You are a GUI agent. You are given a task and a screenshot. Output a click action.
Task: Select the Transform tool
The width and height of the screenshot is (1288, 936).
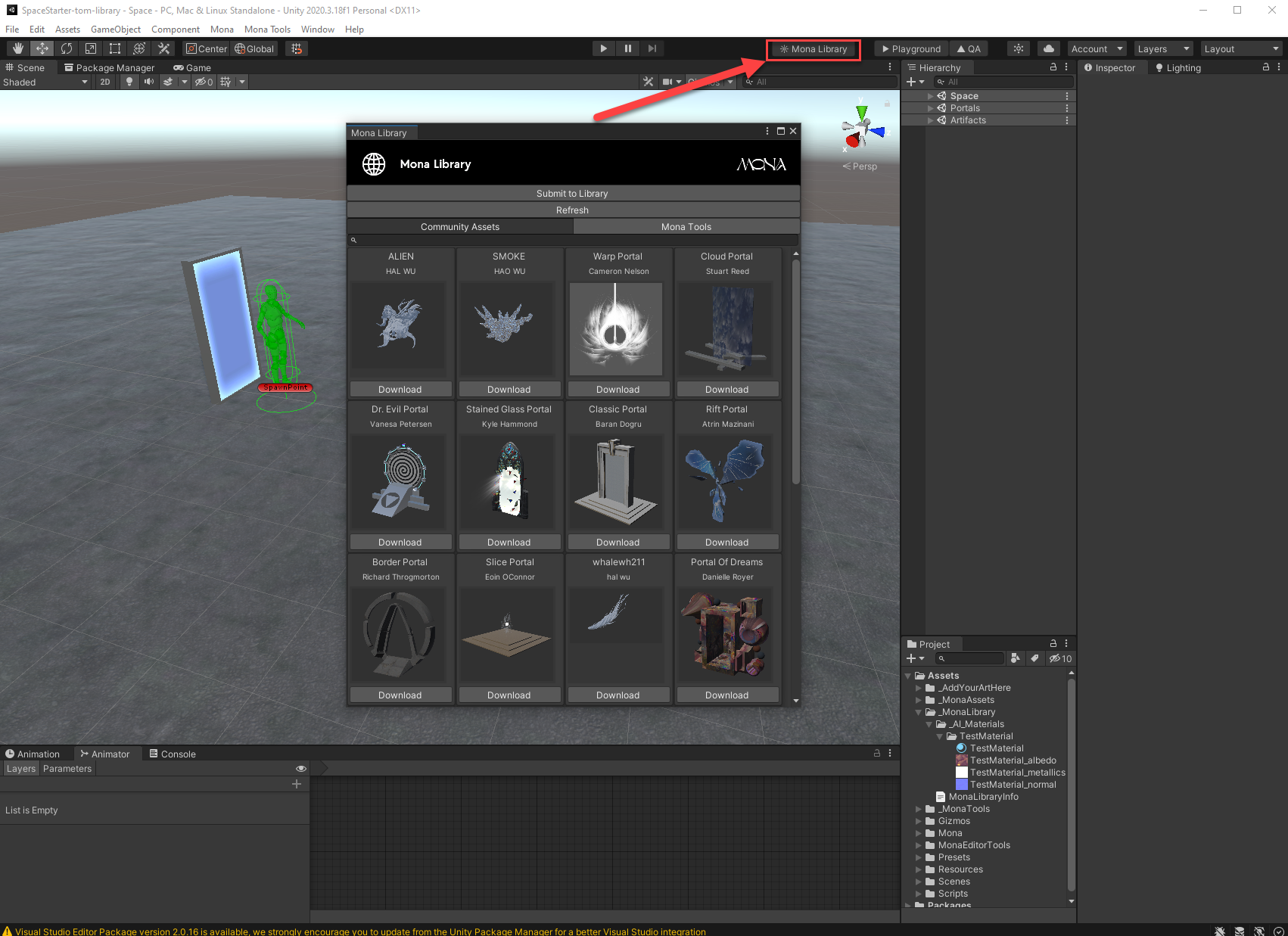(x=139, y=48)
